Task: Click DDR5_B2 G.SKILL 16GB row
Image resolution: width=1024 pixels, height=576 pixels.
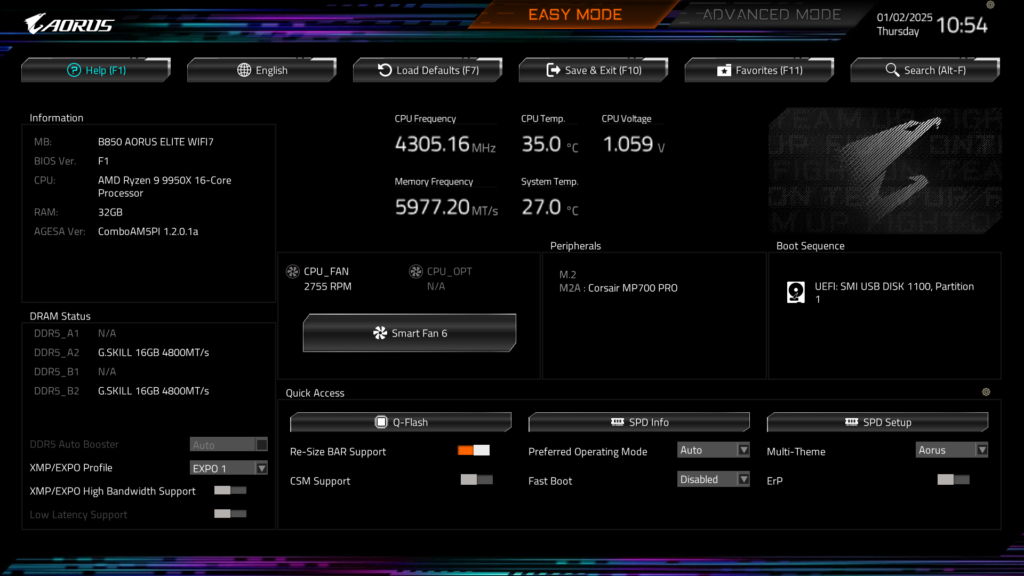Action: coord(121,391)
